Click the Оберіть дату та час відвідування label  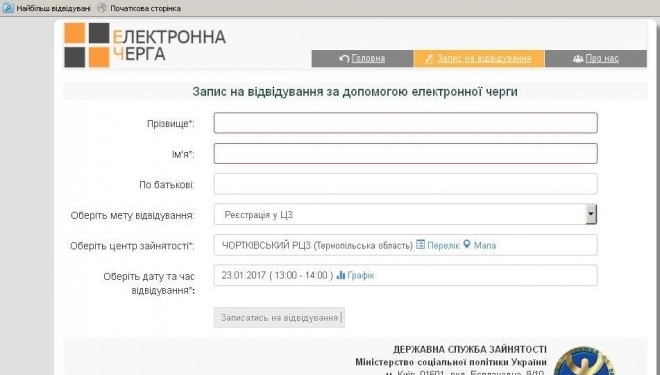(x=149, y=283)
